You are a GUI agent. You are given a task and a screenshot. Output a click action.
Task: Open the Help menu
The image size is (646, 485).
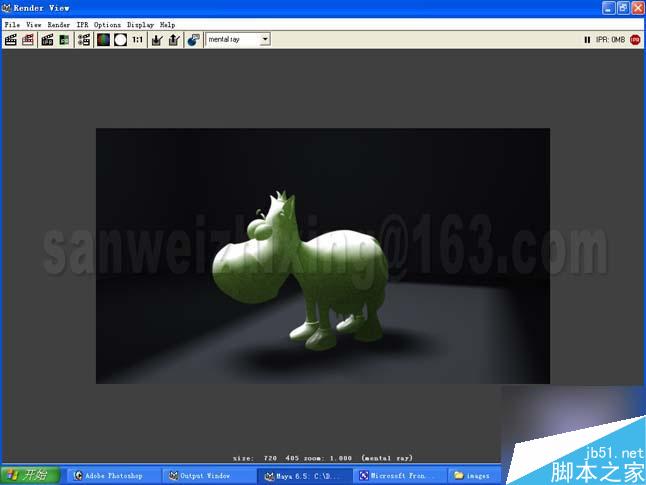(x=167, y=25)
